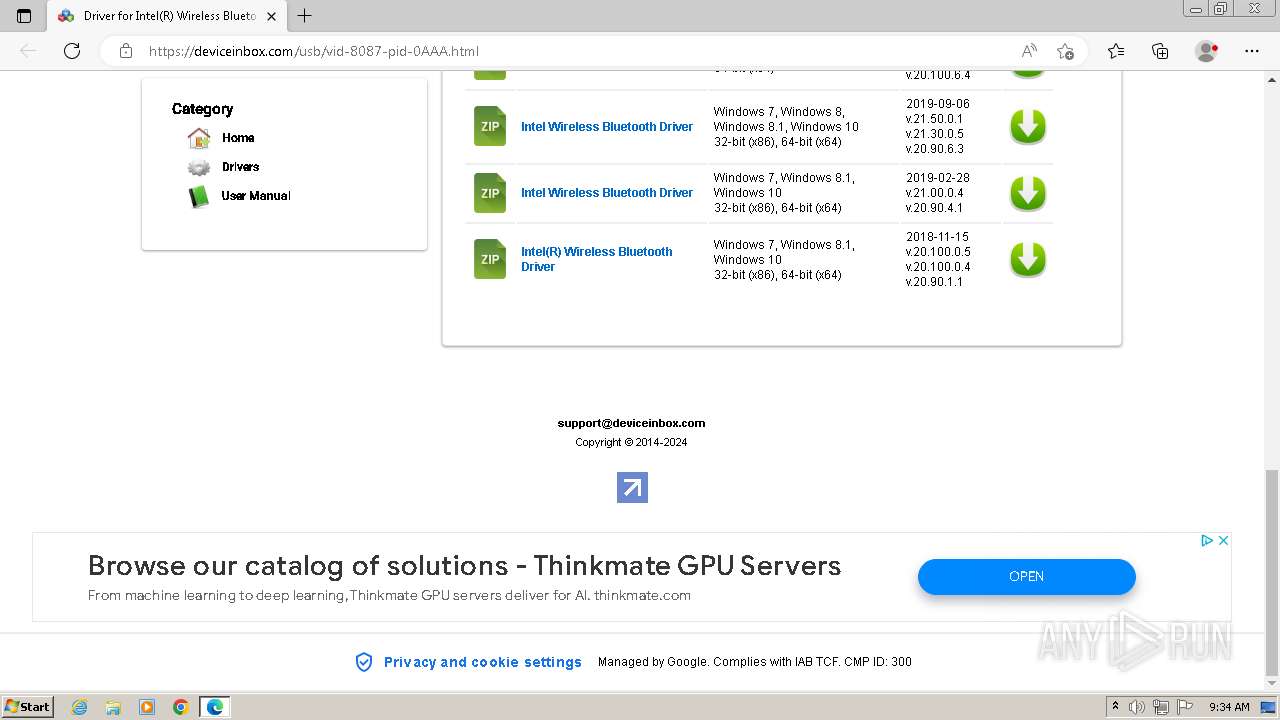
Task: Download the 2019-02-28 driver via green arrow
Action: click(x=1027, y=193)
